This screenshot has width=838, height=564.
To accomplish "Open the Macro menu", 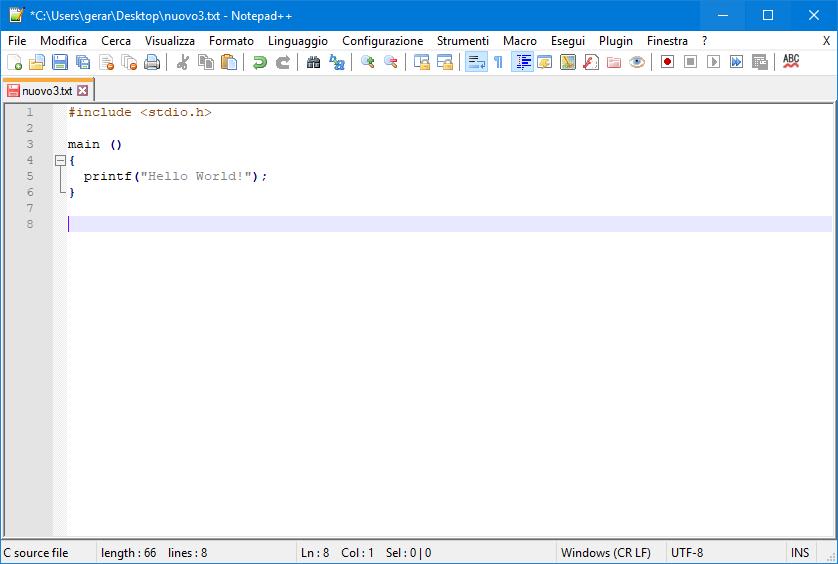I will [x=520, y=41].
